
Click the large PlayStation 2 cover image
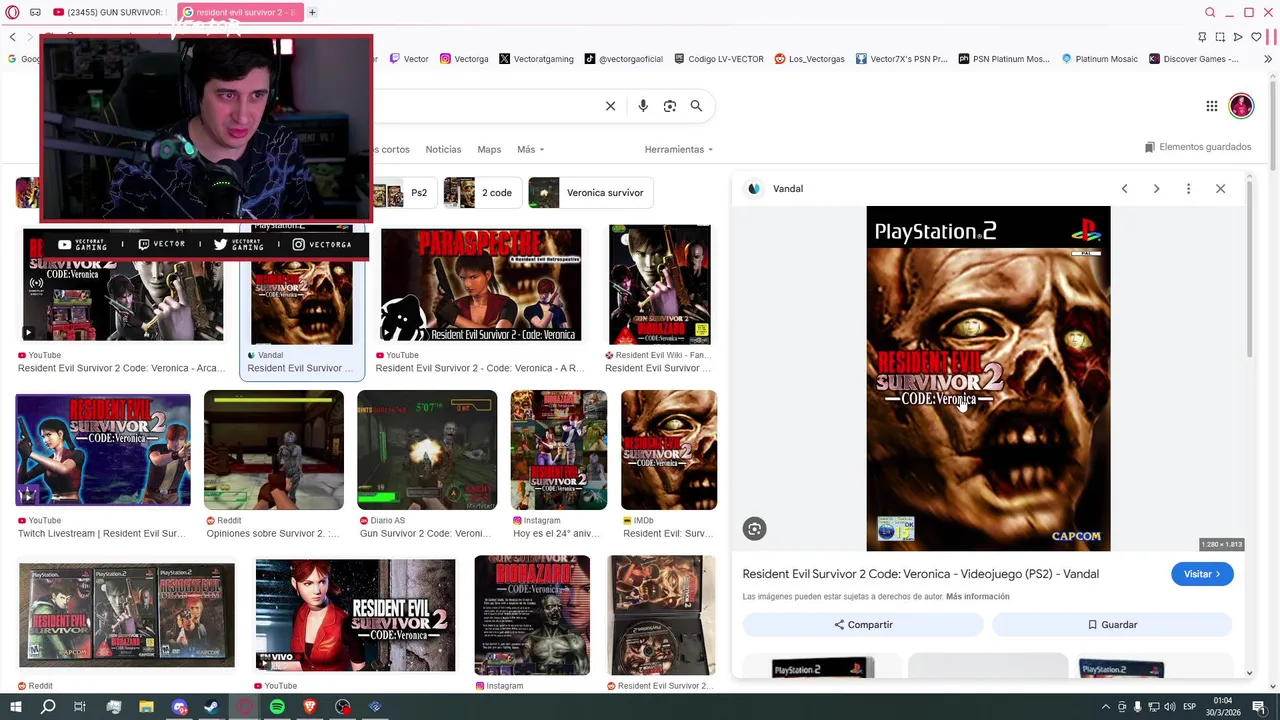[x=988, y=378]
